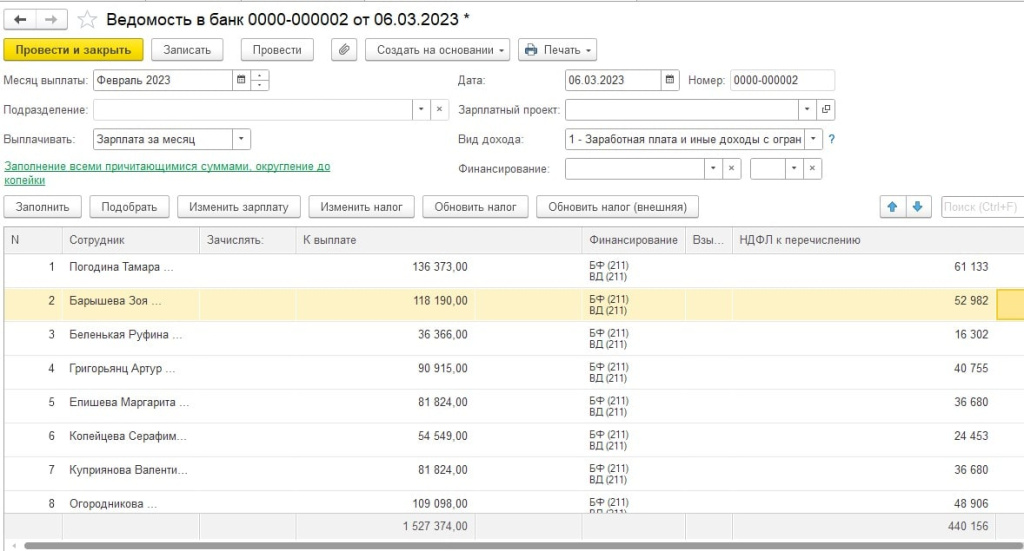The height and width of the screenshot is (551, 1024).
Task: Open the Создать на основании menu
Action: click(437, 50)
